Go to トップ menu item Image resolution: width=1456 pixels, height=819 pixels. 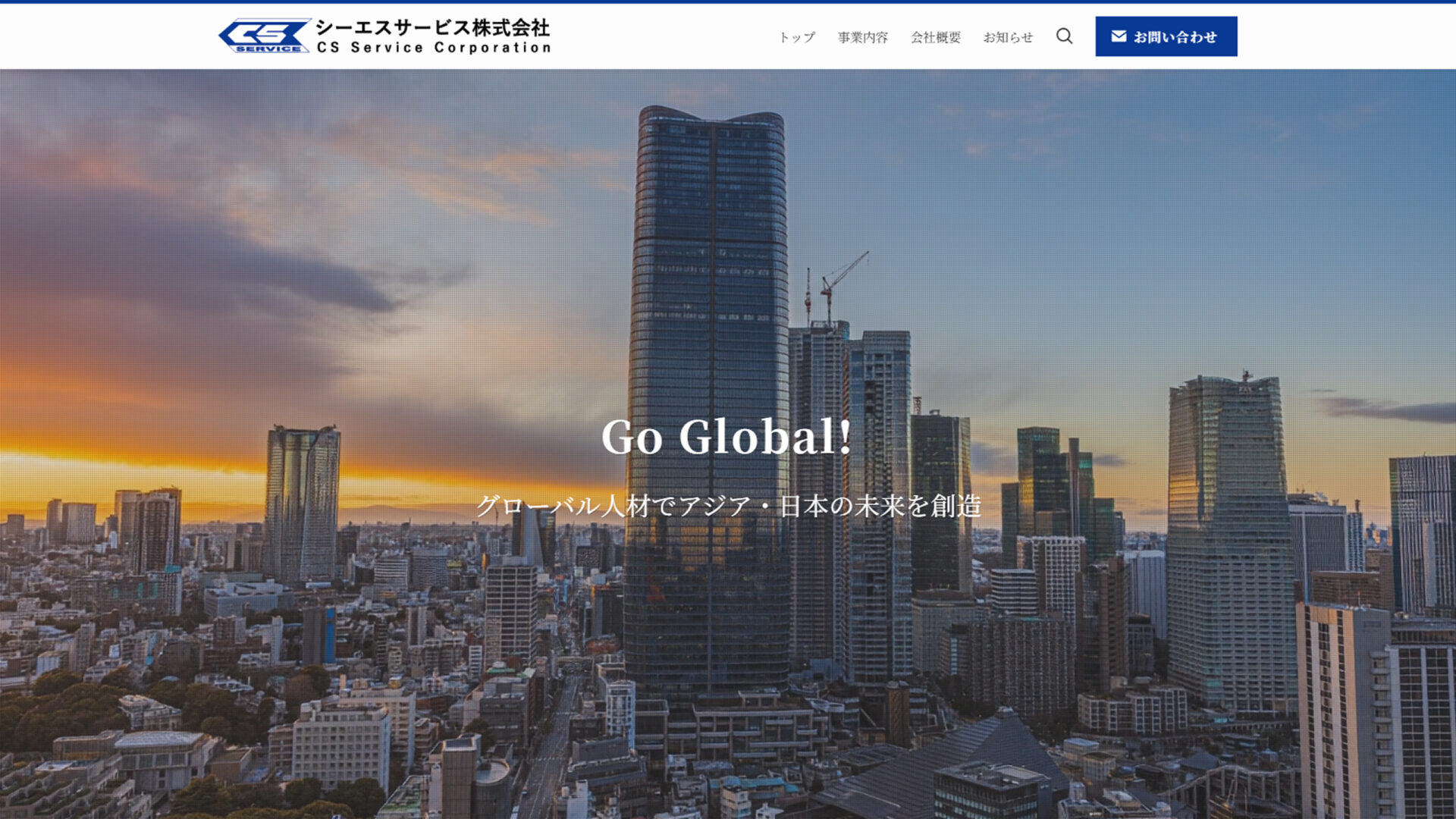click(797, 37)
